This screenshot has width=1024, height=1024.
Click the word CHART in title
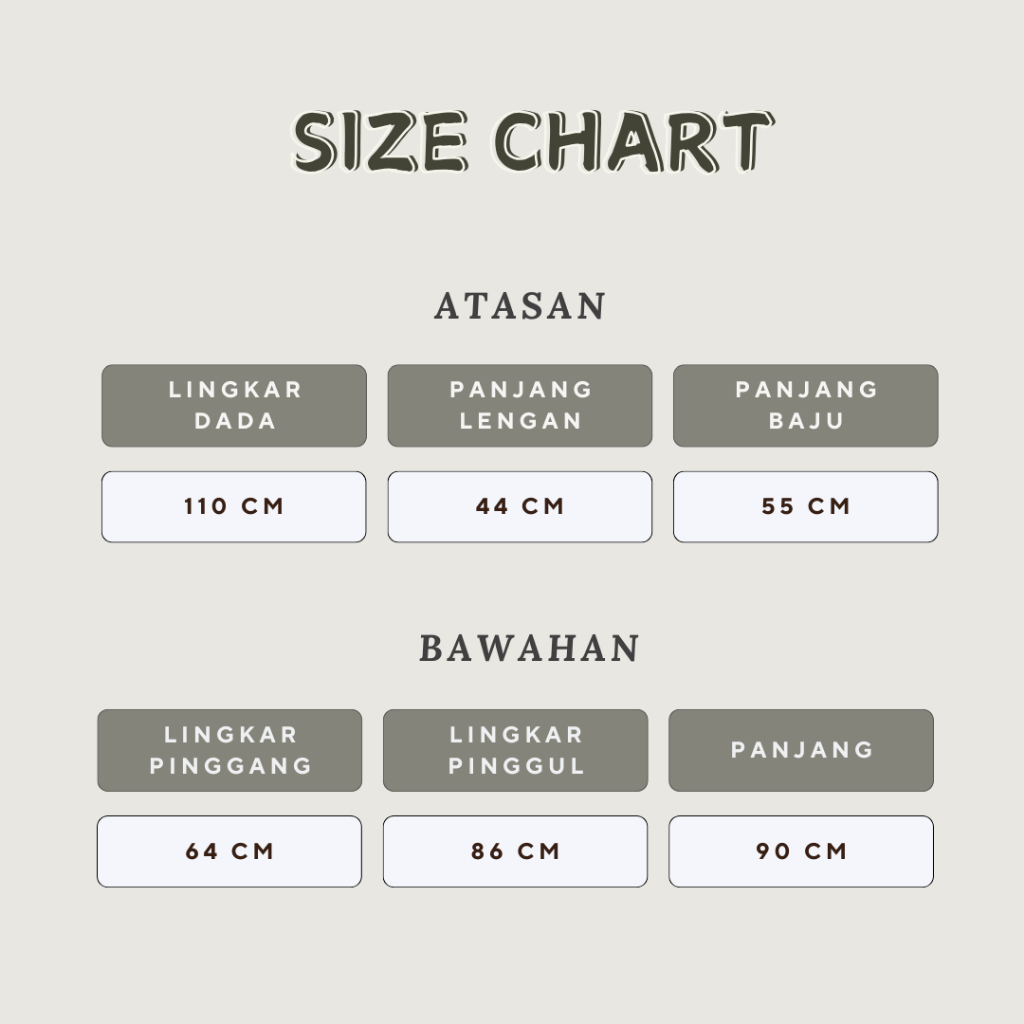634,142
